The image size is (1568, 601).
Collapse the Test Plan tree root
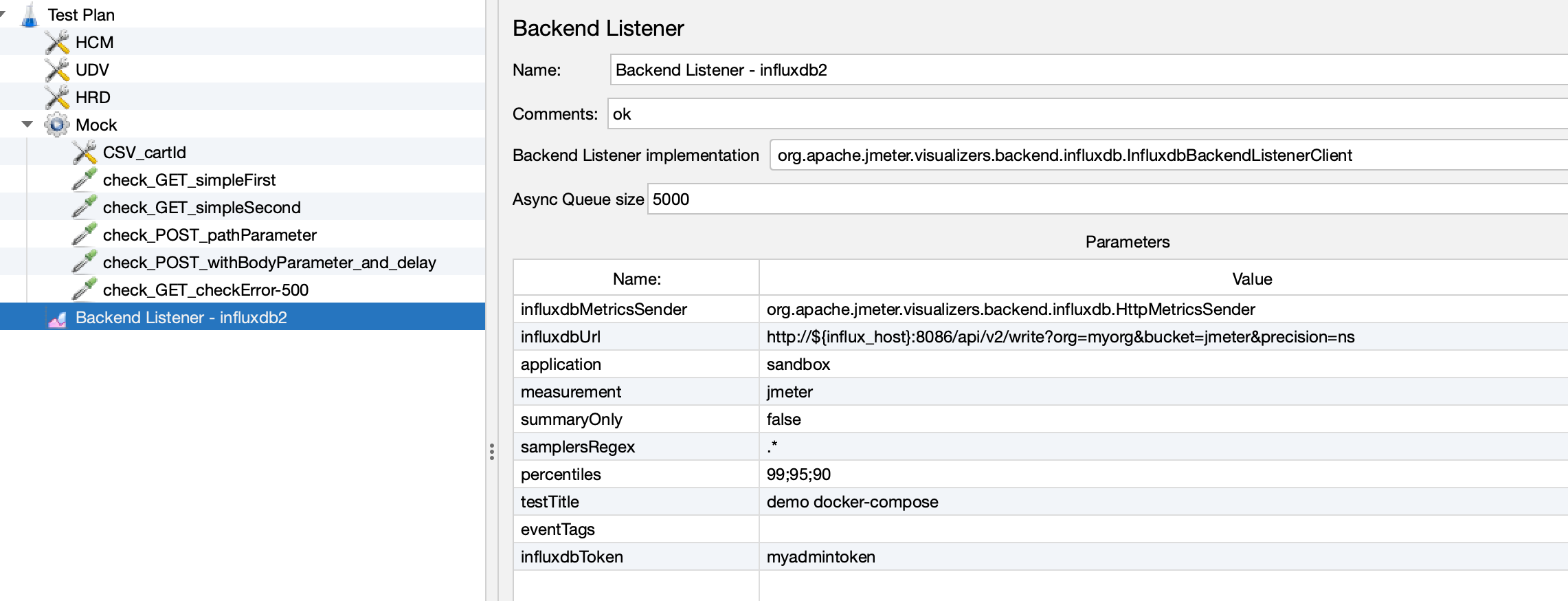tap(3, 14)
